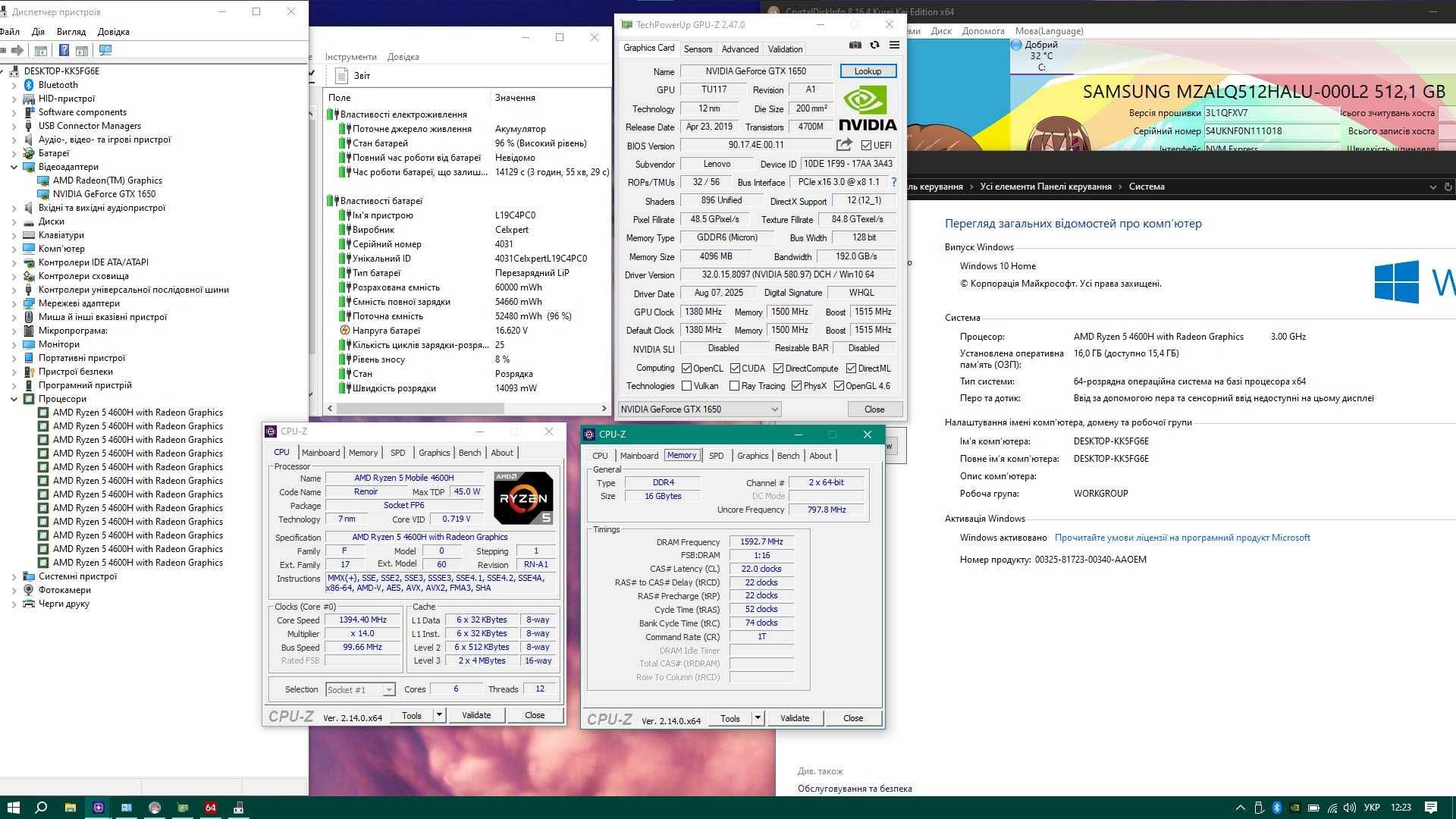This screenshot has height=819, width=1456.
Task: Click Validate button in CPU-Z CPU window
Action: [x=476, y=715]
